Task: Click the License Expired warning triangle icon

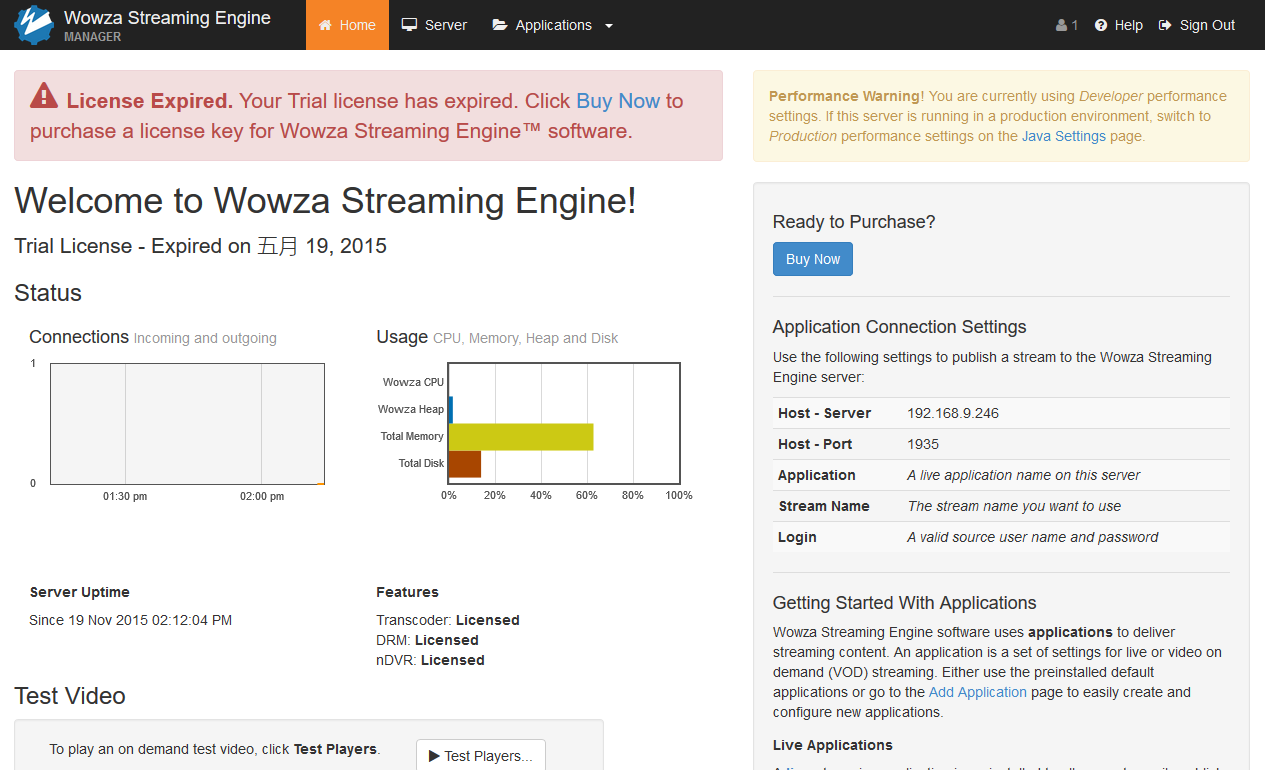Action: (44, 96)
